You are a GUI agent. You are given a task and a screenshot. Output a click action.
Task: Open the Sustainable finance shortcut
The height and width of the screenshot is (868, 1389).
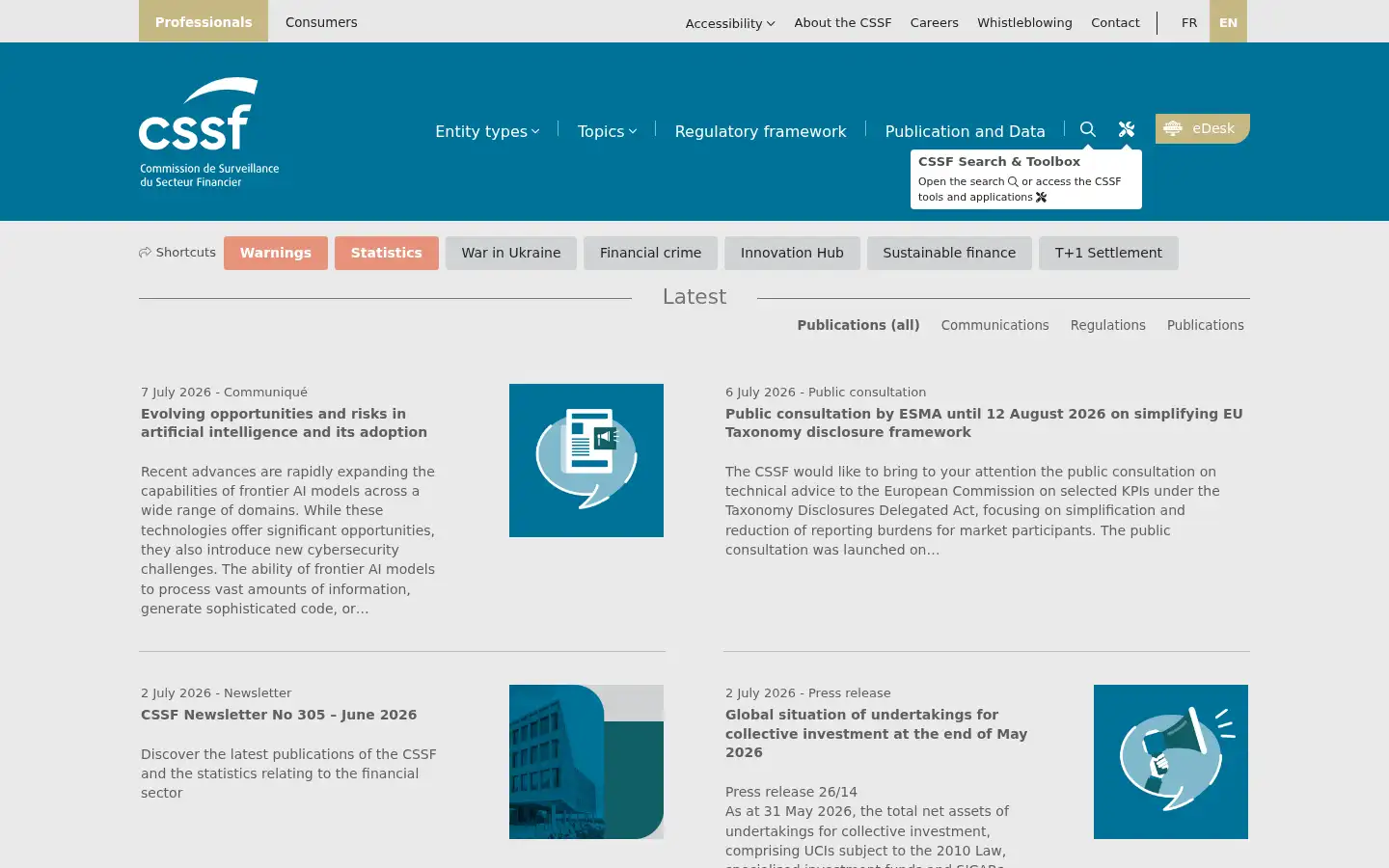[x=949, y=253]
